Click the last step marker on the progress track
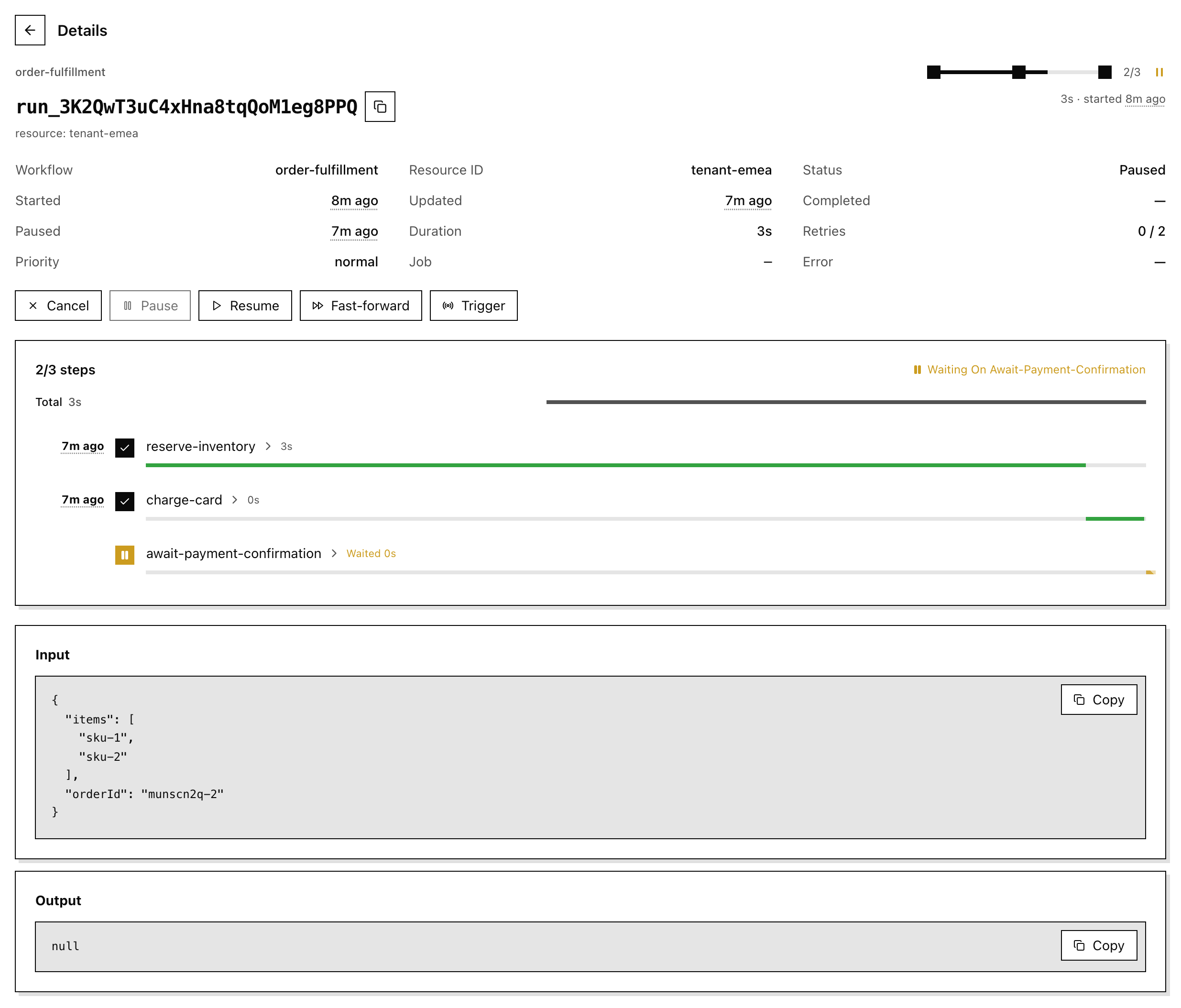 [x=1104, y=72]
